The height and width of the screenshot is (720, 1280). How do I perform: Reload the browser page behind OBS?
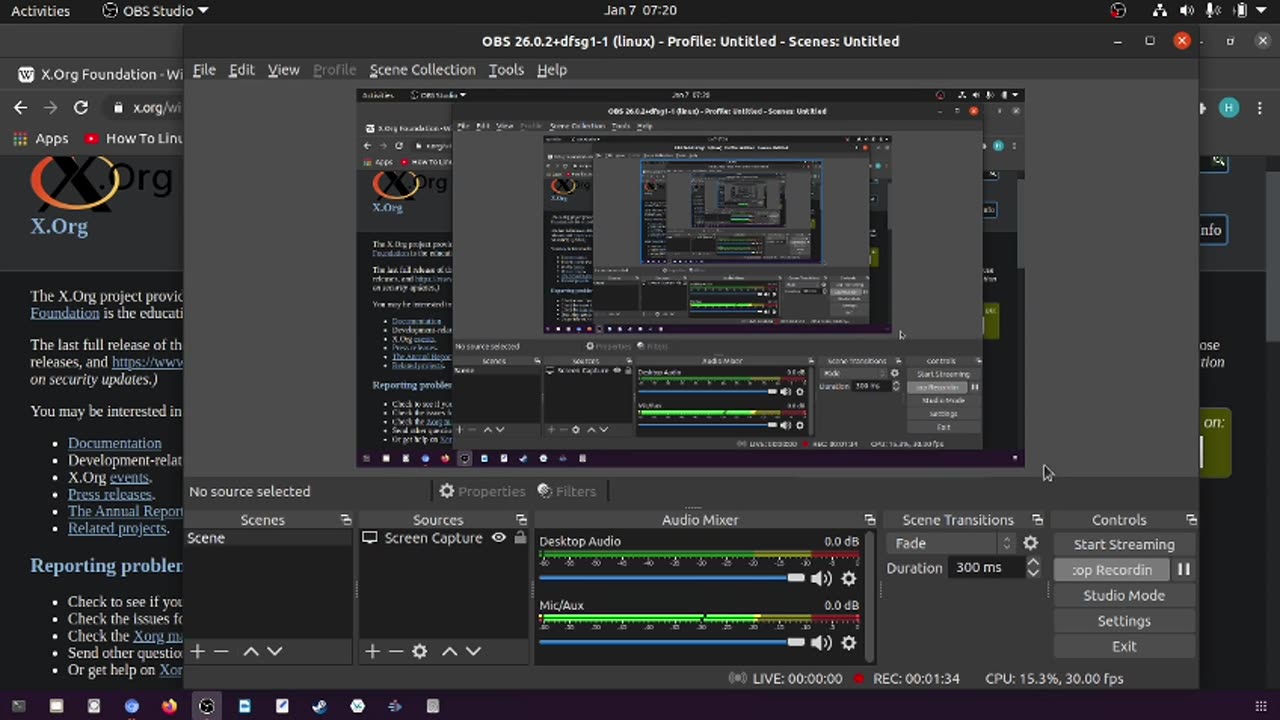point(81,107)
